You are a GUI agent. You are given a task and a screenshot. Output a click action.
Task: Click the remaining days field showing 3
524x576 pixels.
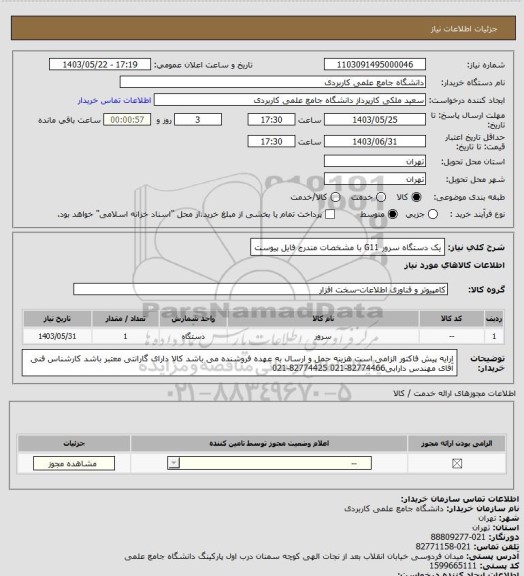[x=198, y=120]
